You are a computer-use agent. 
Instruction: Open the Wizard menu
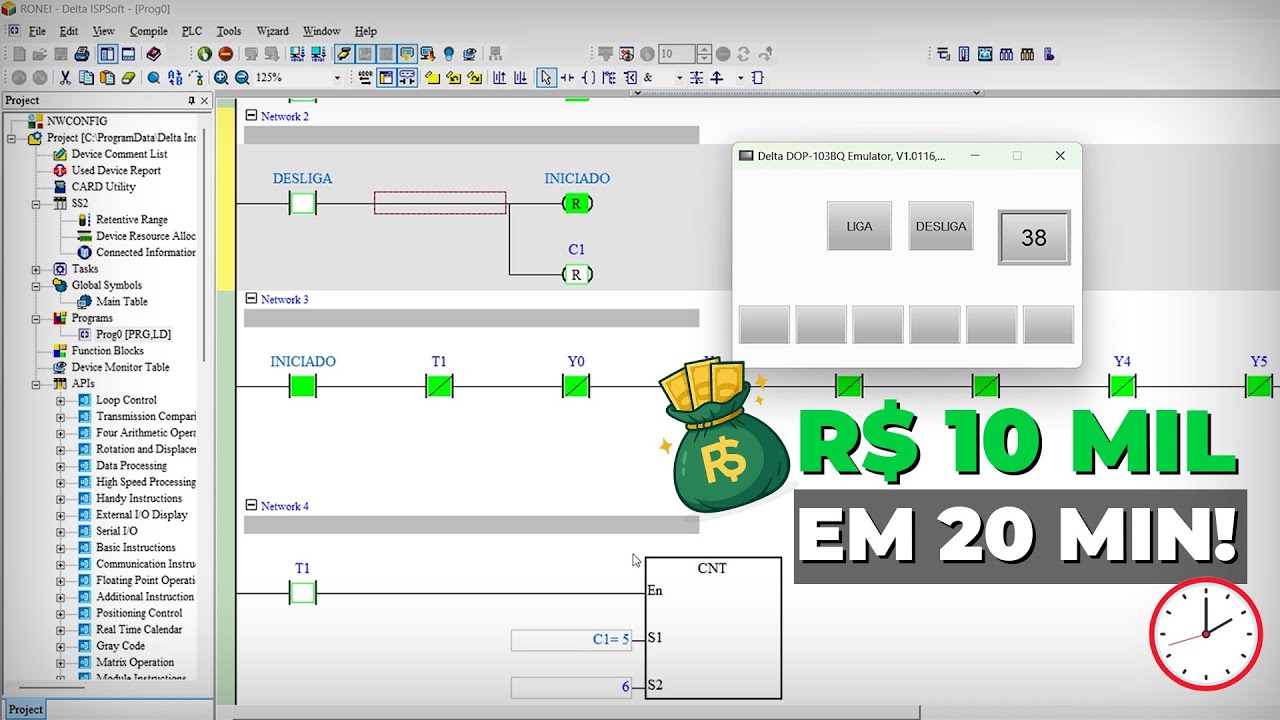[273, 31]
